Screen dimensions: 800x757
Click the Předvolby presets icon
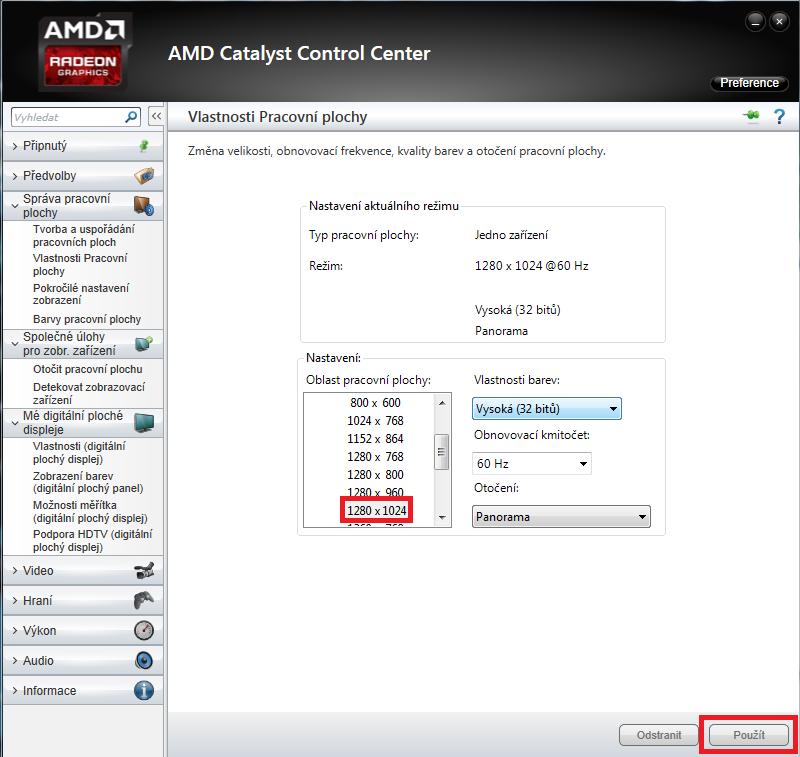pos(144,176)
